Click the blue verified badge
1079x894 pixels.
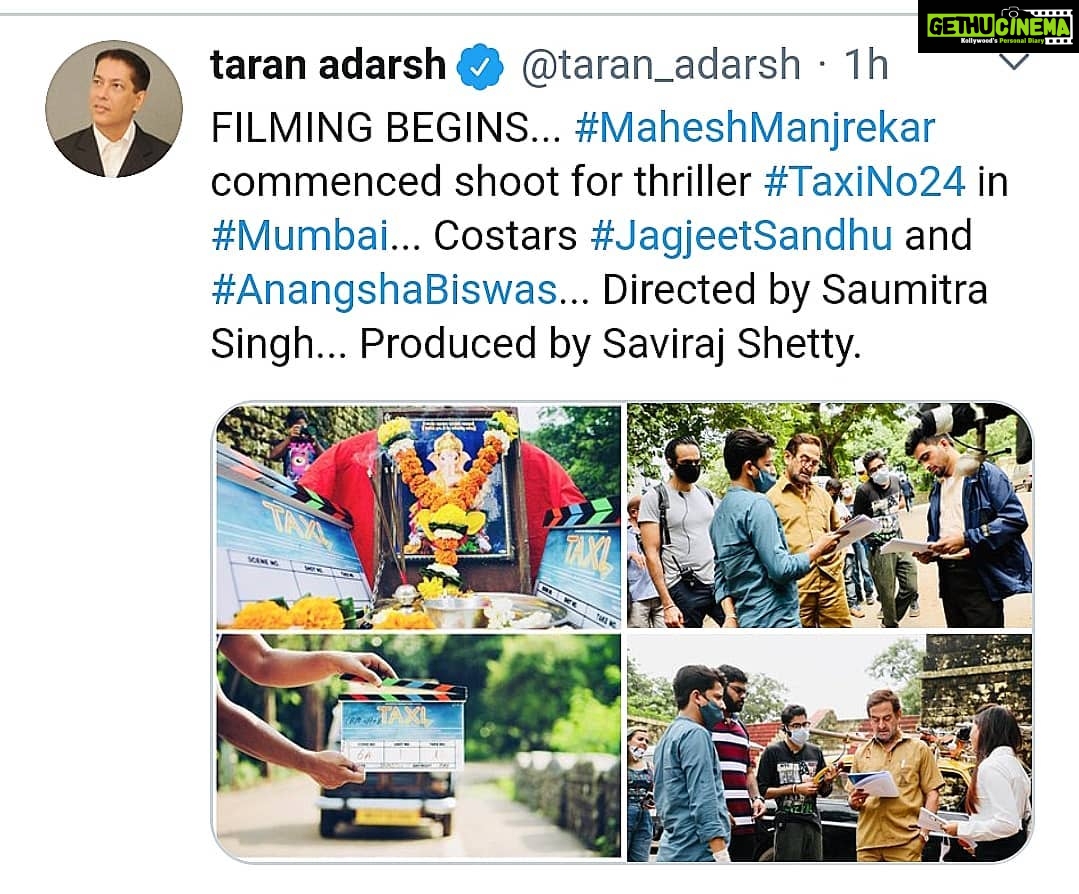[x=481, y=67]
